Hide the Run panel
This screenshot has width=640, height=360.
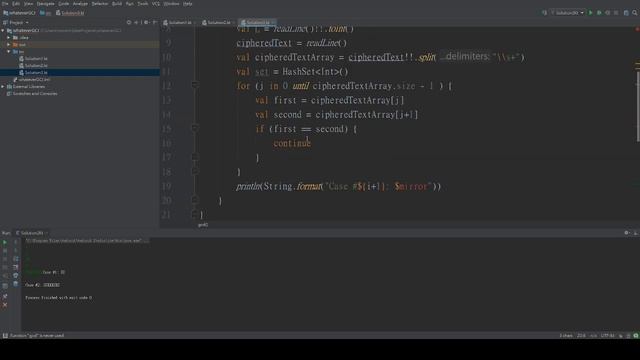pyautogui.click(x=635, y=233)
